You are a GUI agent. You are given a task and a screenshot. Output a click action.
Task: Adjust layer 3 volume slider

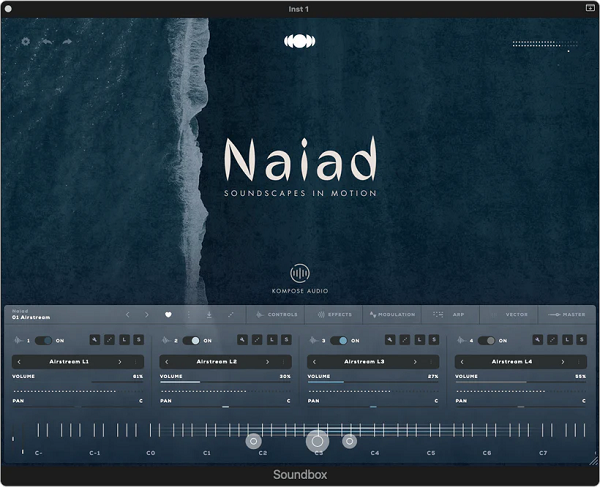[373, 382]
